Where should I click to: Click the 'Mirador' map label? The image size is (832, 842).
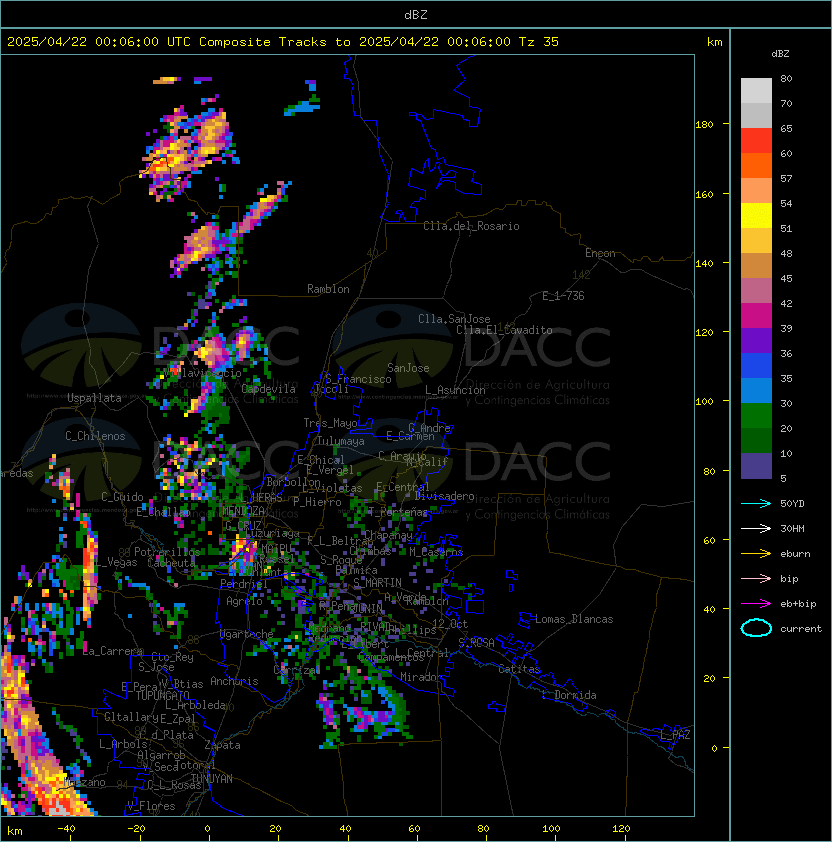[421, 677]
